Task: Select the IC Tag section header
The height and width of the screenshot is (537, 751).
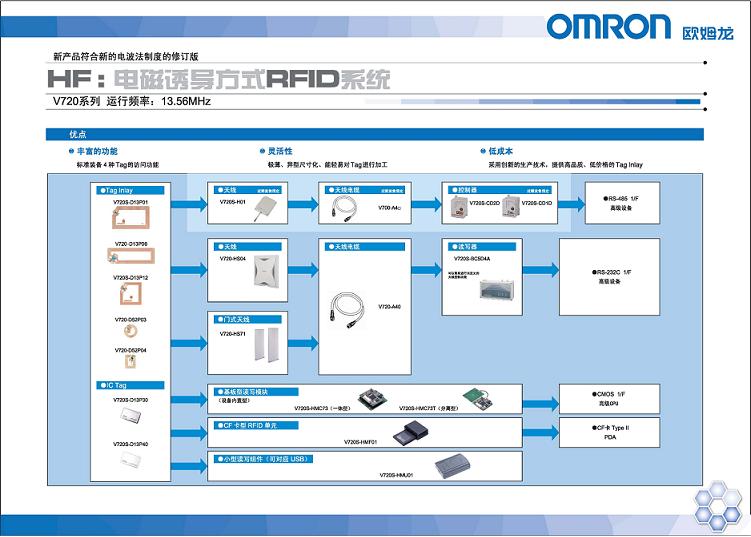Action: tap(130, 385)
